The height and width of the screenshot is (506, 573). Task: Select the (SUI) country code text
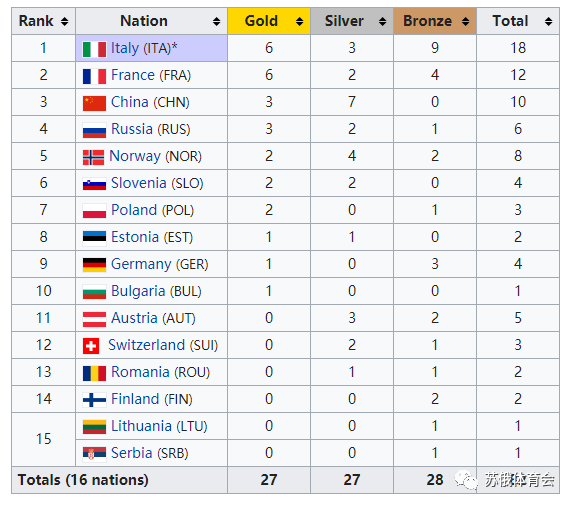(x=204, y=345)
